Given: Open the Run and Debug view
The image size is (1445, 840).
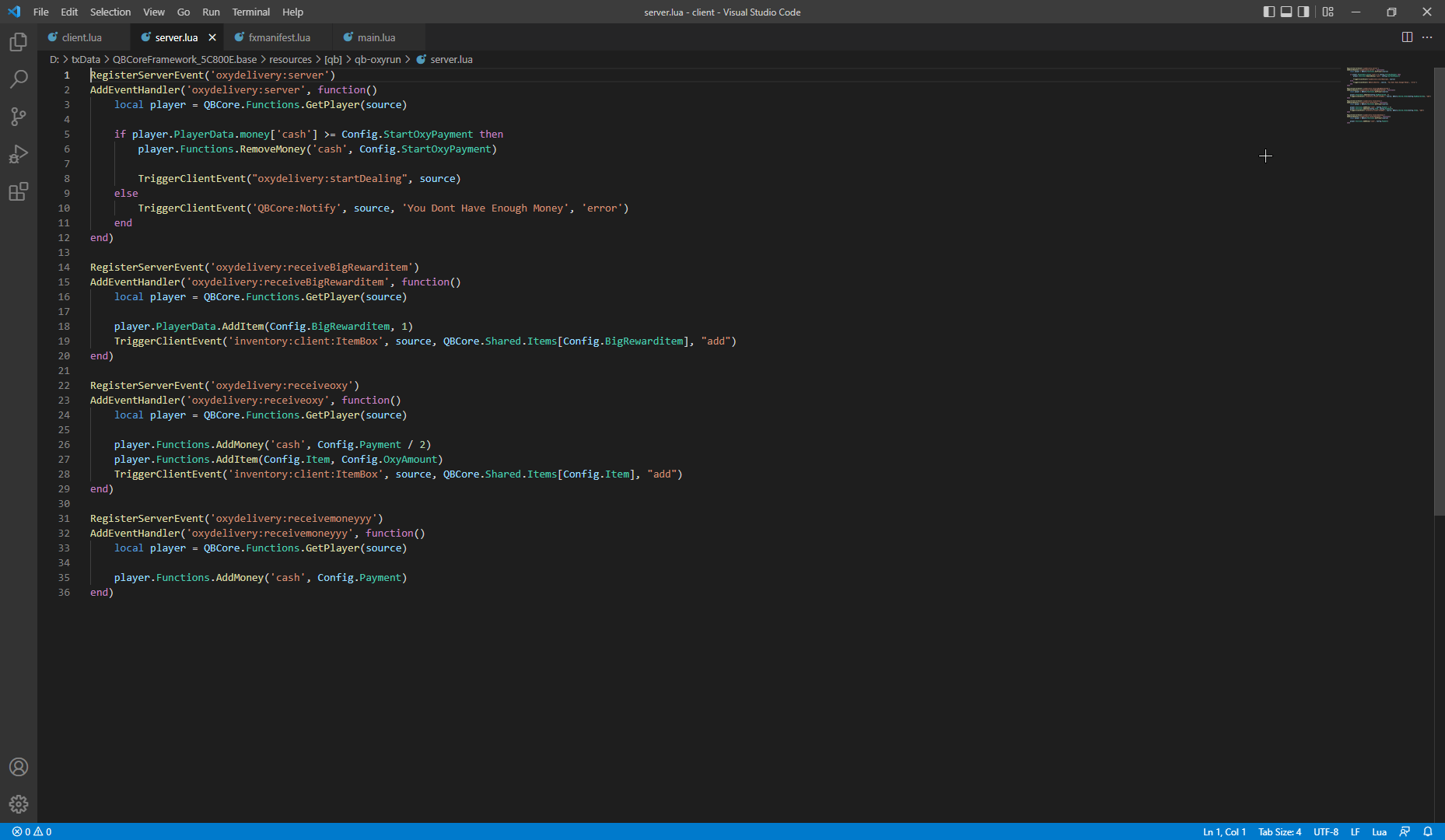Looking at the screenshot, I should pos(18,154).
